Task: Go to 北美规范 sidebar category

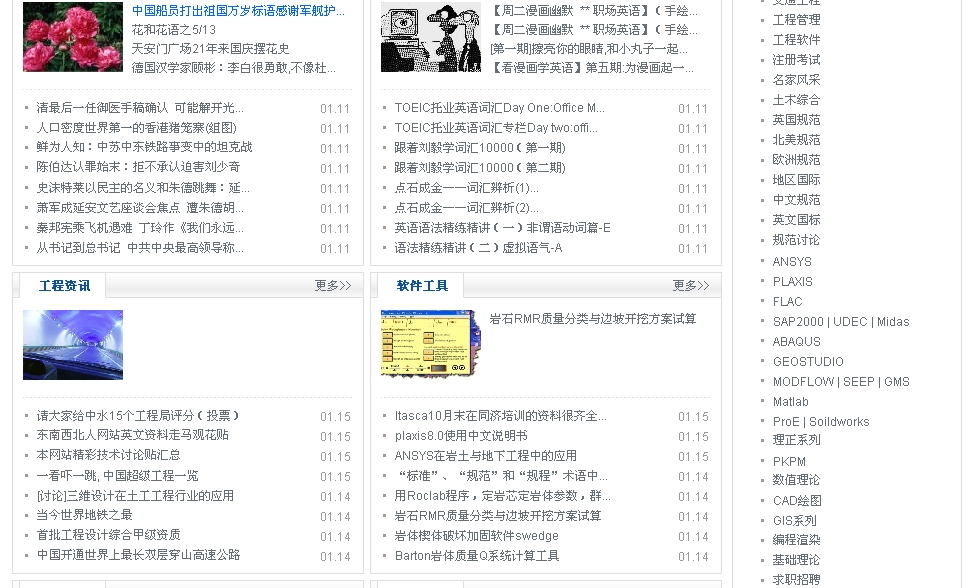Action: [796, 140]
